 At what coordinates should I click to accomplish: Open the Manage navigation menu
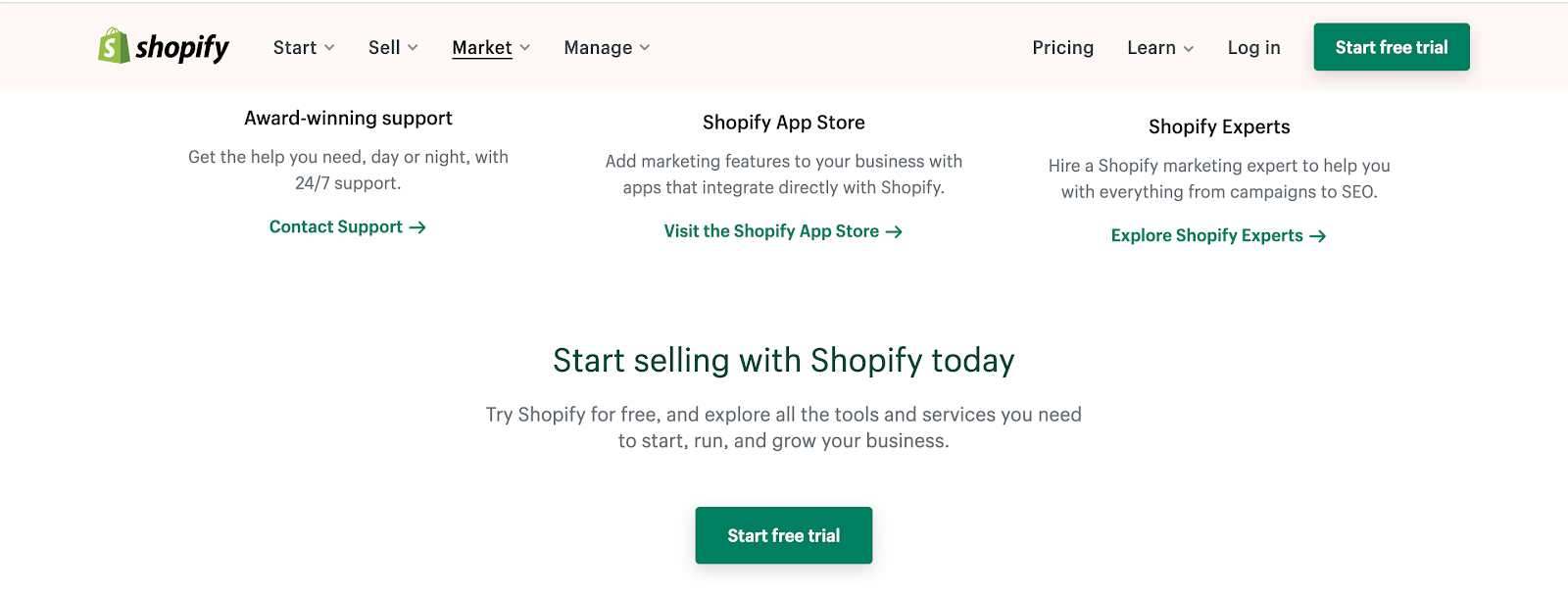(x=598, y=48)
